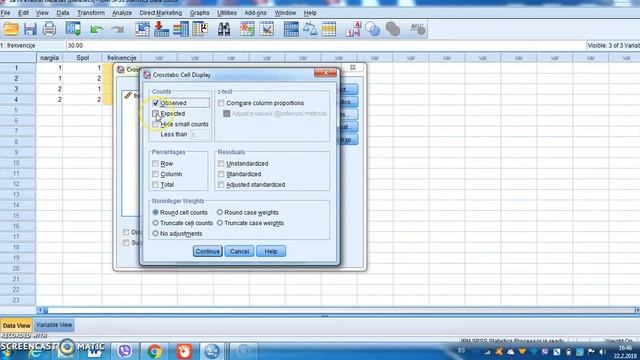
Task: Select Round case weights option
Action: pyautogui.click(x=220, y=213)
